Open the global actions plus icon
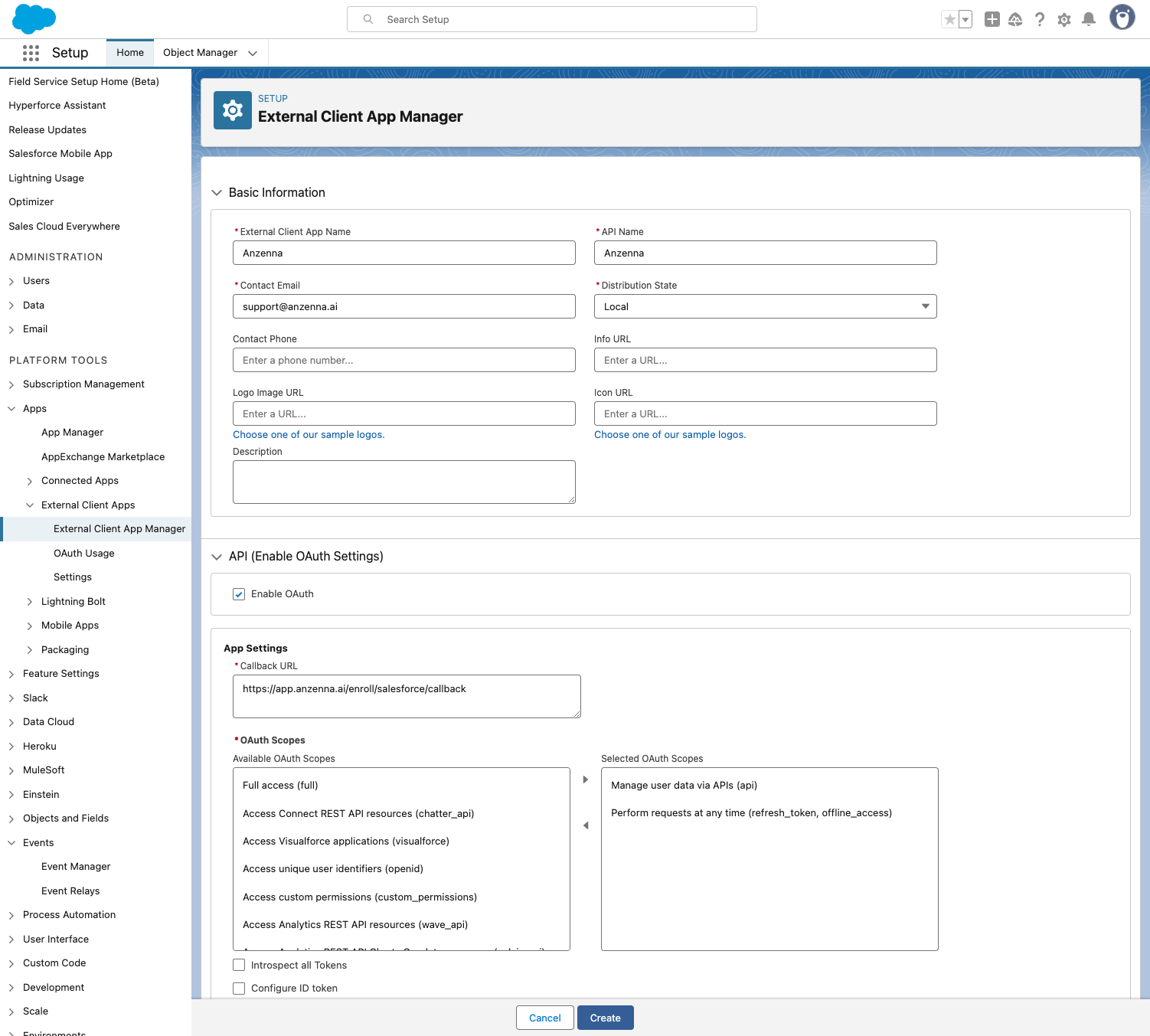The image size is (1150, 1036). click(x=992, y=20)
